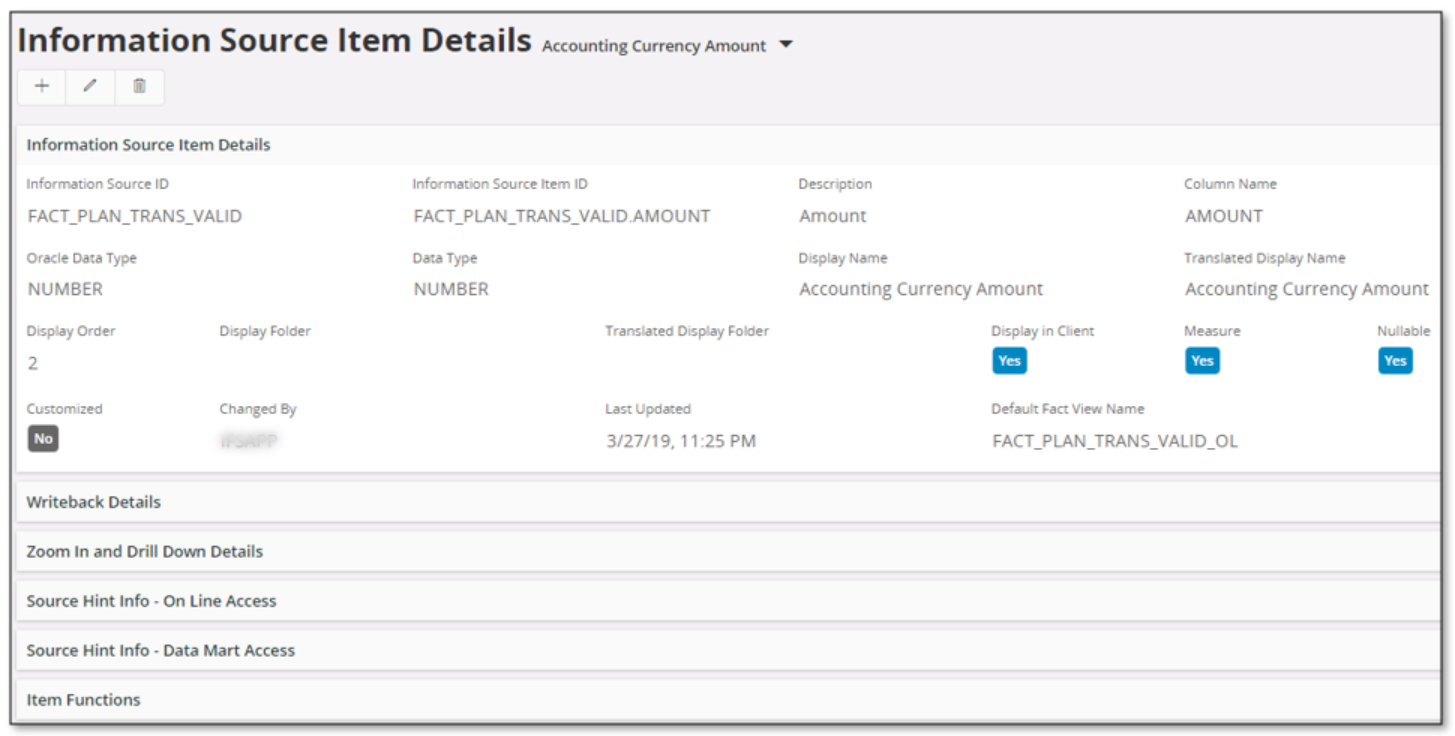Open the Item Functions section
This screenshot has width=1455, height=736.
pos(83,699)
